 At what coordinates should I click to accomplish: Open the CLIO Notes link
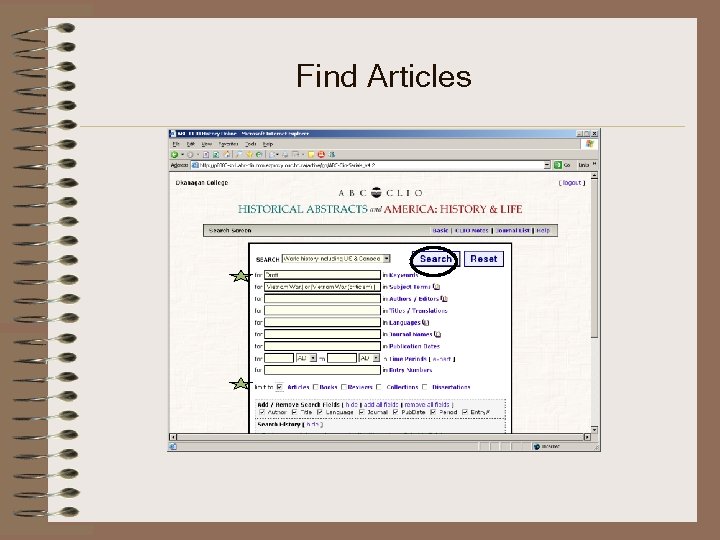pyautogui.click(x=472, y=231)
